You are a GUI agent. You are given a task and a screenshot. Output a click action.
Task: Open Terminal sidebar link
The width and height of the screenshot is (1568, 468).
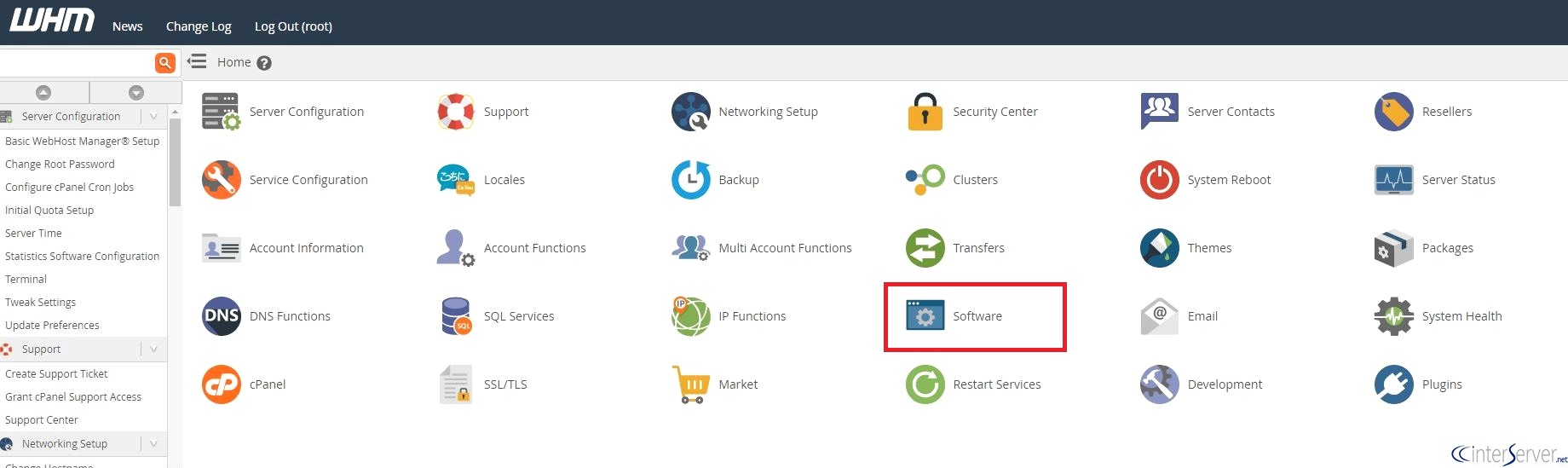pyautogui.click(x=26, y=279)
